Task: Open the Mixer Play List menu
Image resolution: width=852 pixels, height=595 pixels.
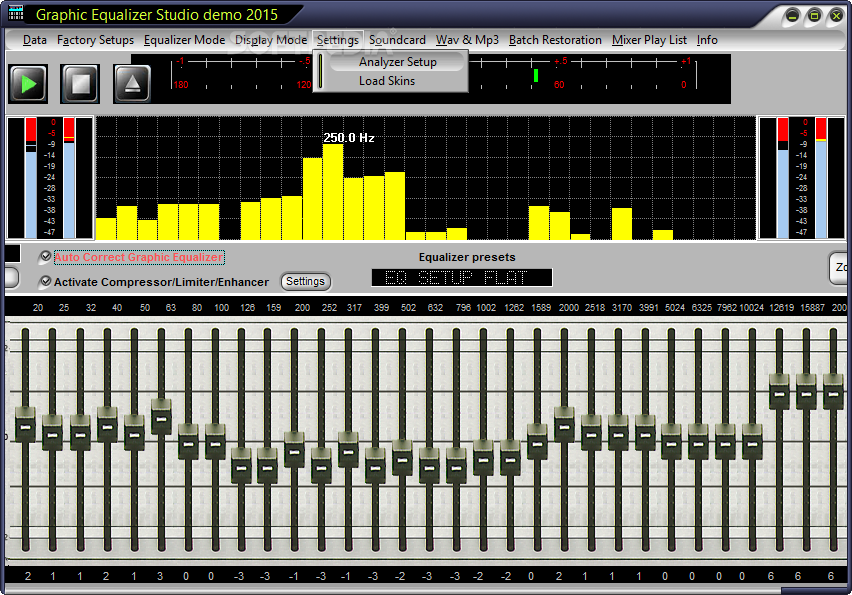Action: [649, 40]
